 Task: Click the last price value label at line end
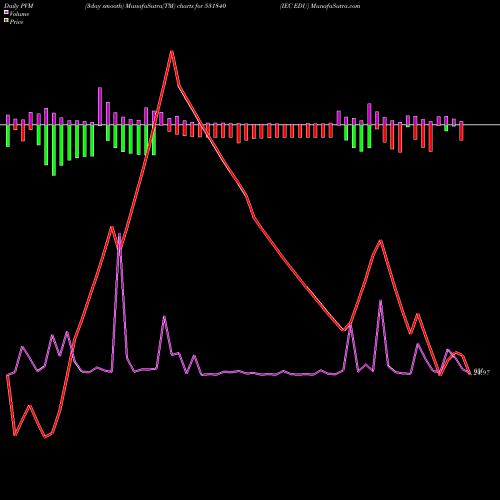[482, 373]
